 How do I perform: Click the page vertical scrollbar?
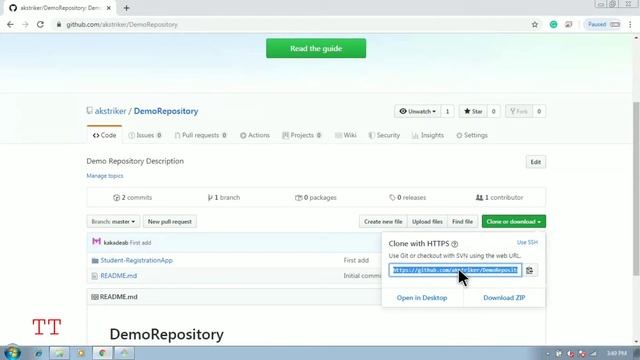click(636, 188)
